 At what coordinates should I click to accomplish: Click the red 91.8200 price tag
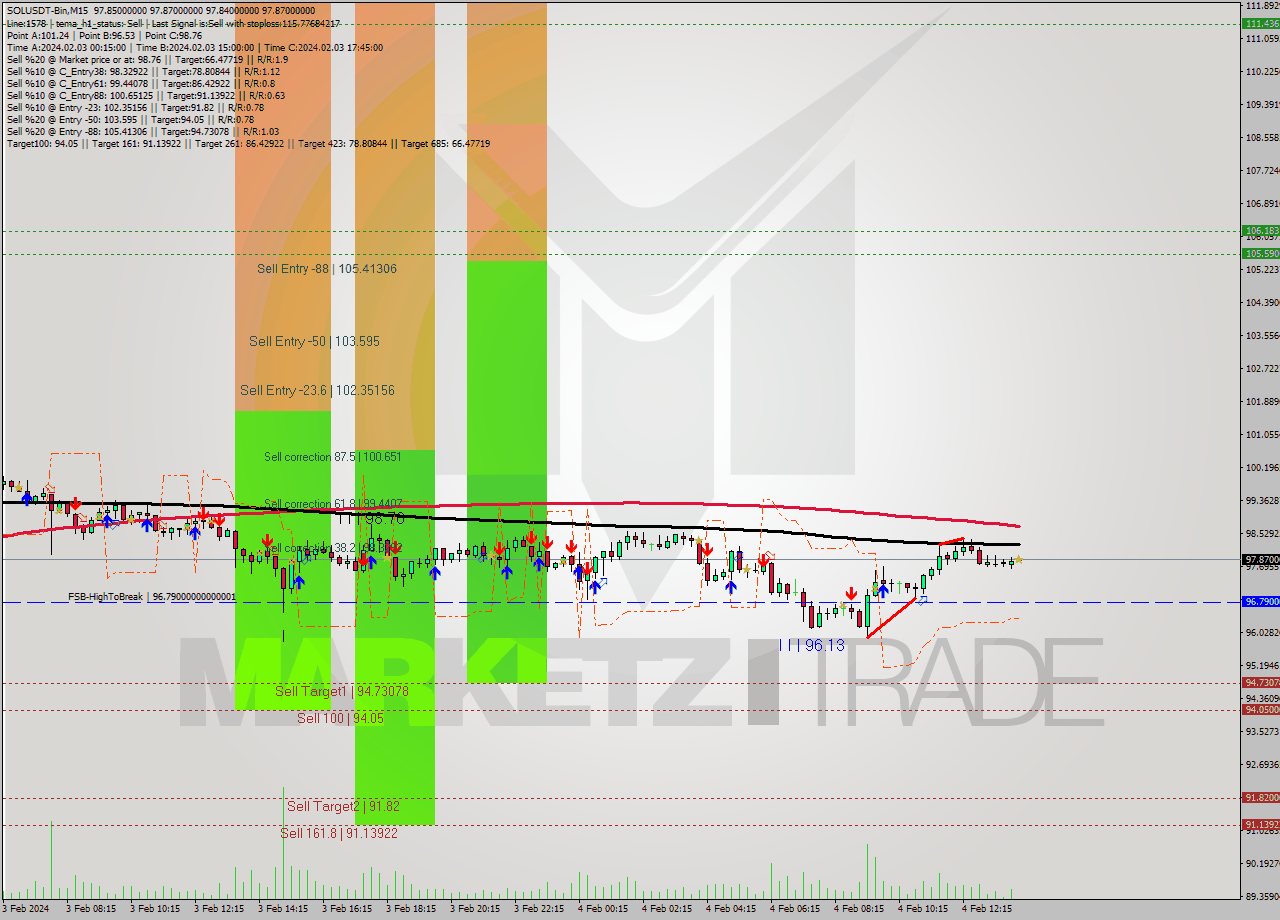click(x=1261, y=798)
